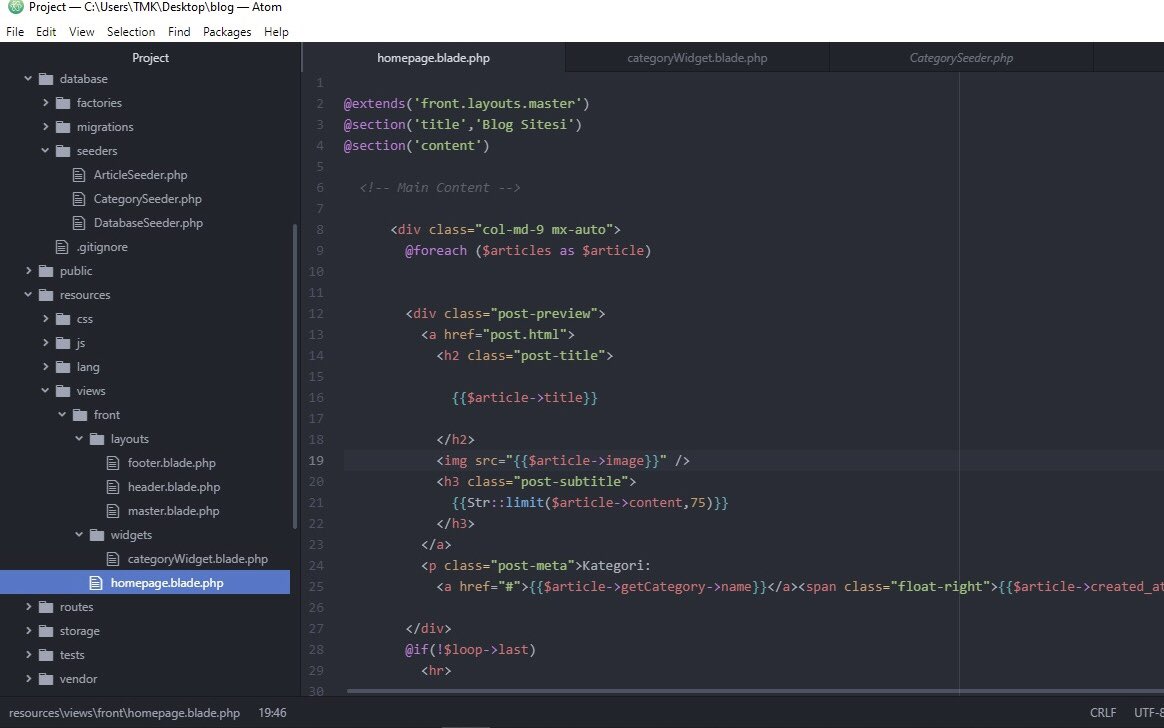Click line number 8 in gutter
Image resolution: width=1164 pixels, height=728 pixels.
tap(320, 229)
